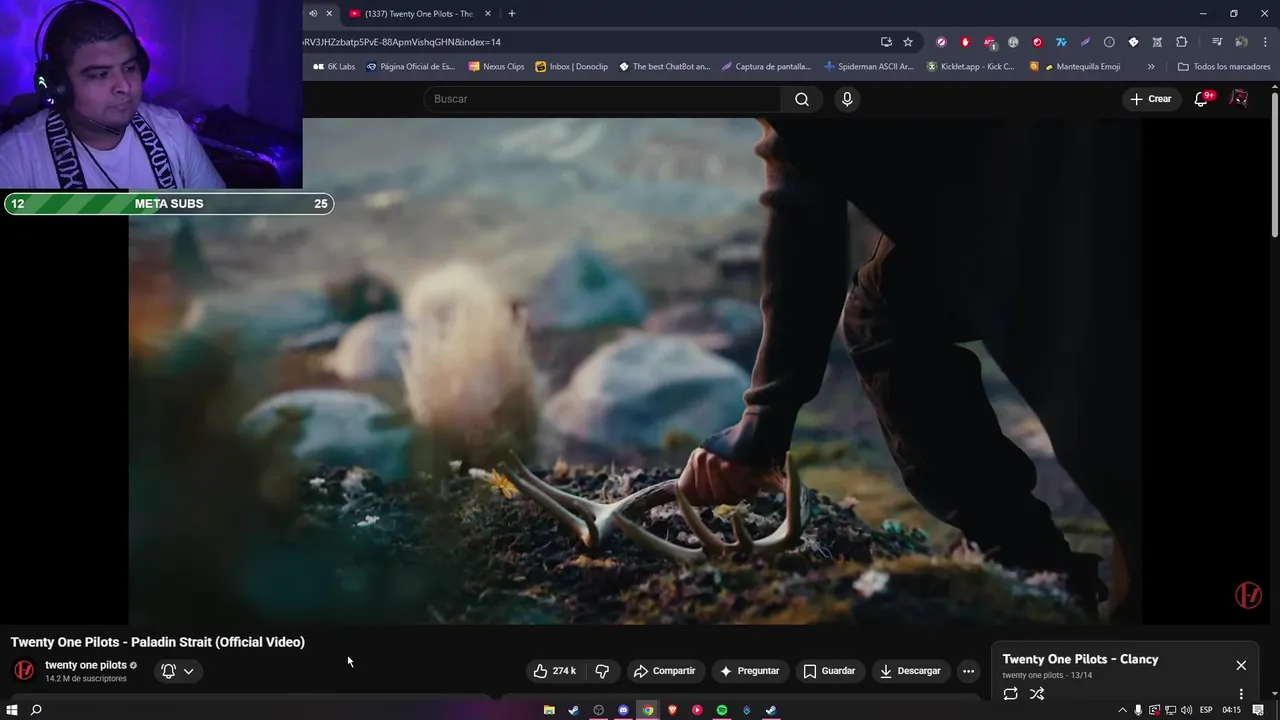Open the system volume control in the tray
1280x720 pixels.
1187,710
